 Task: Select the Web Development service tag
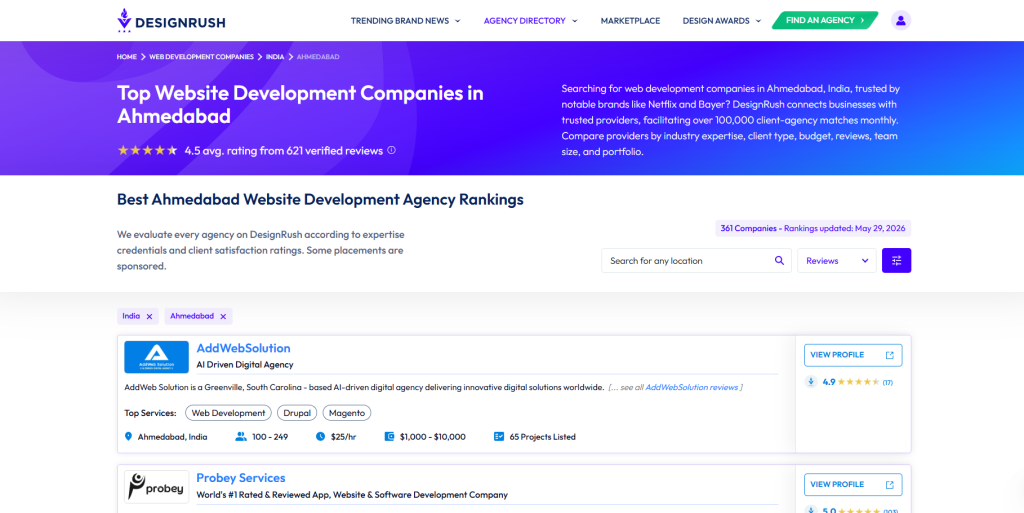coord(228,413)
